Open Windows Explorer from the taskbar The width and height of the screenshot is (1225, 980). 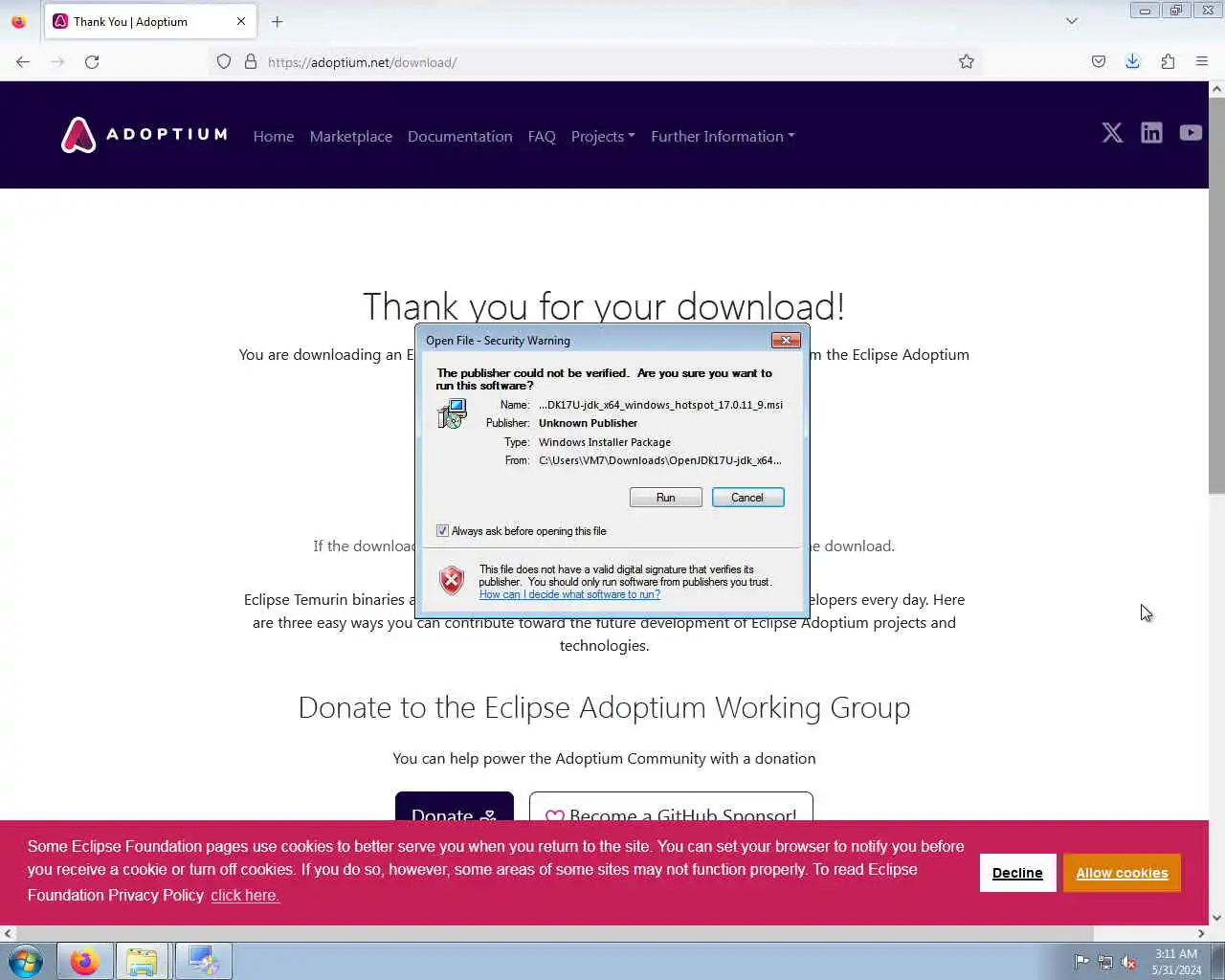(142, 961)
